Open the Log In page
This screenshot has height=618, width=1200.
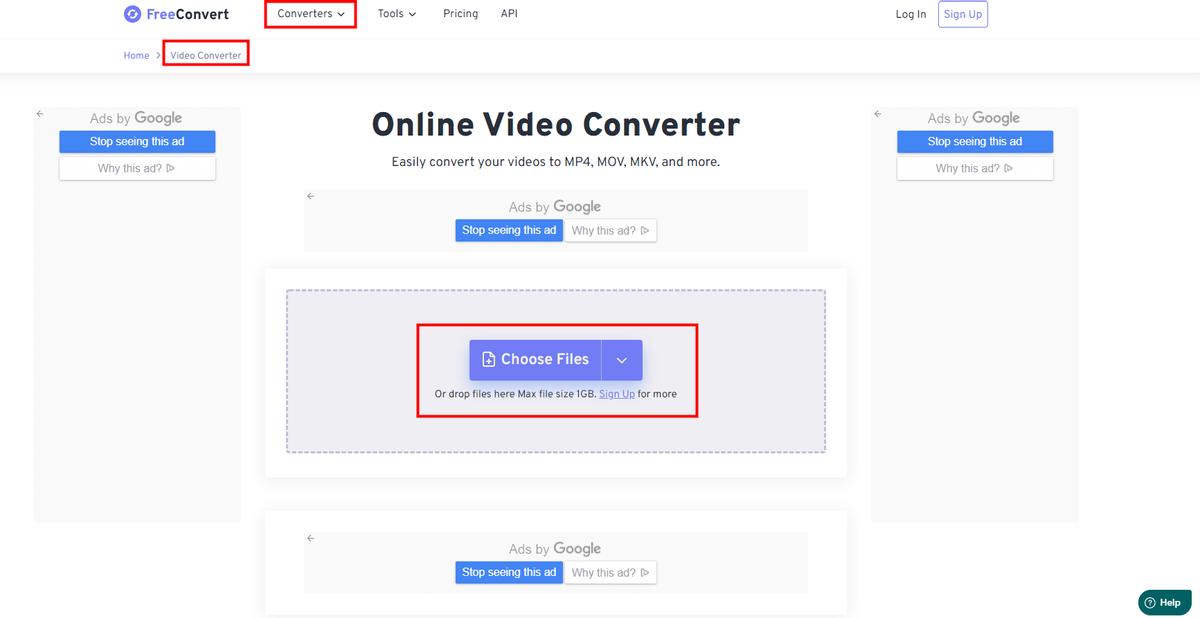click(x=910, y=13)
